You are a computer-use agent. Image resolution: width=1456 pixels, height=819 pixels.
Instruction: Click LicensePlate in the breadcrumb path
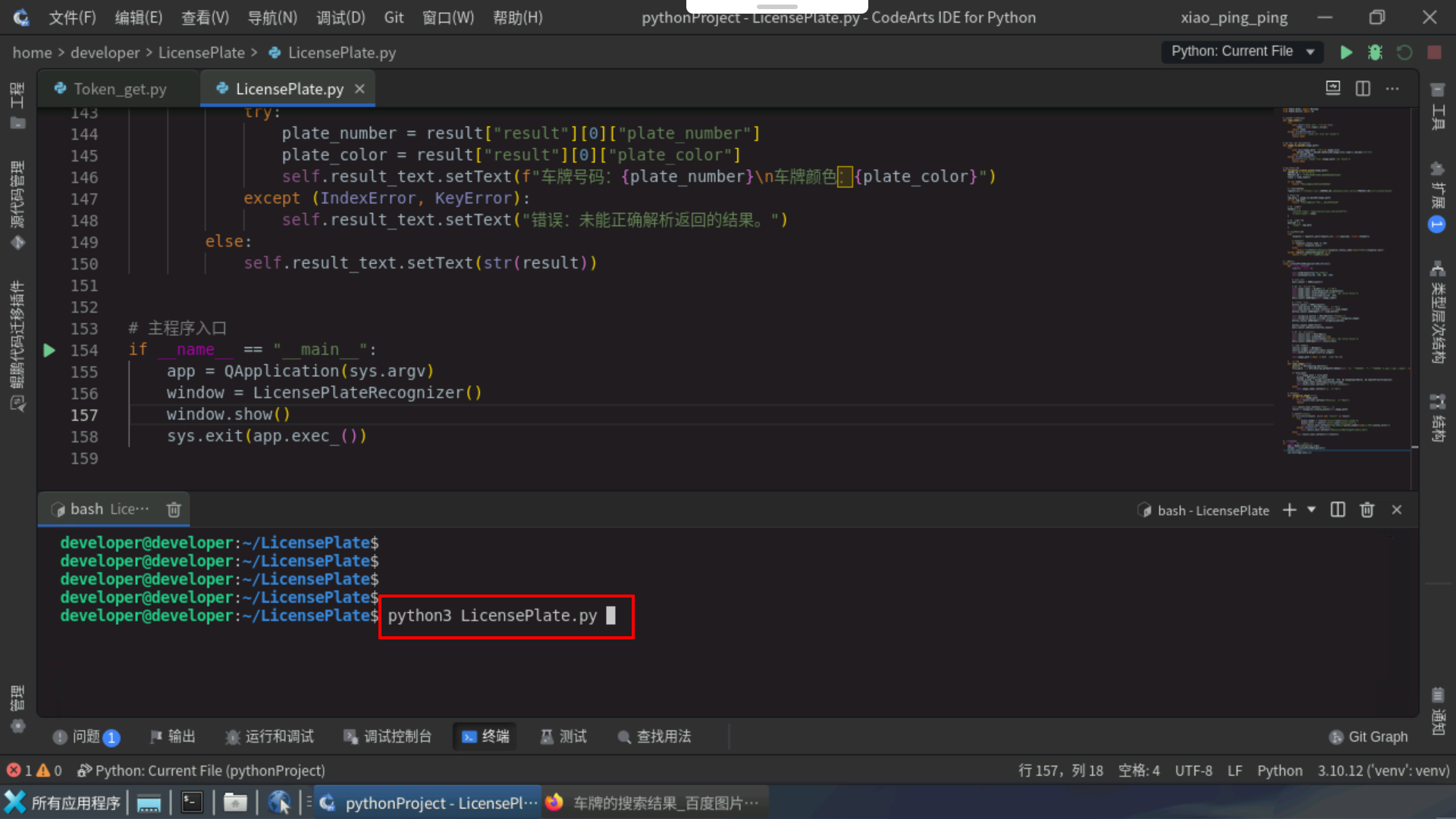(x=202, y=52)
